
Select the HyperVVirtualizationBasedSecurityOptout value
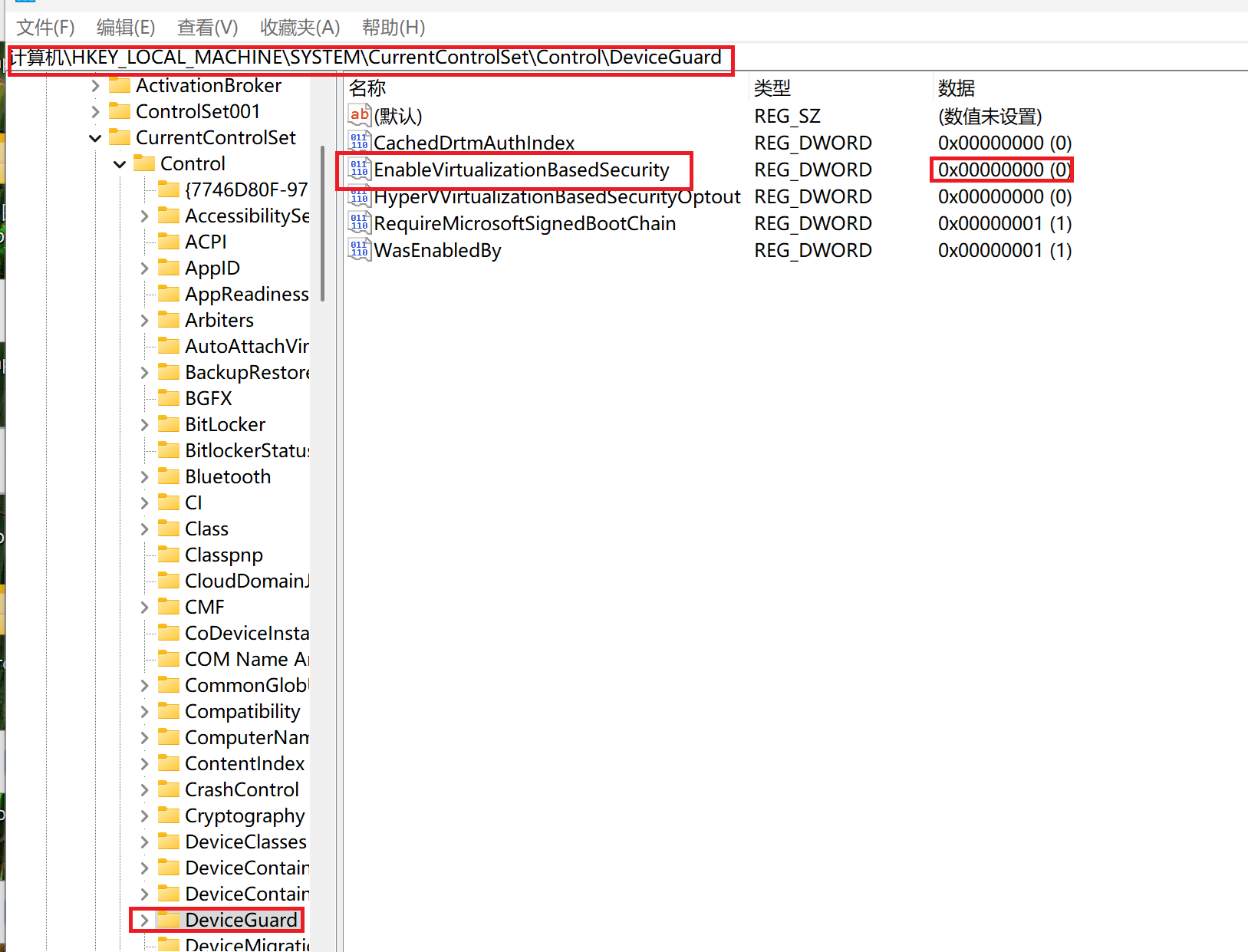click(x=557, y=197)
